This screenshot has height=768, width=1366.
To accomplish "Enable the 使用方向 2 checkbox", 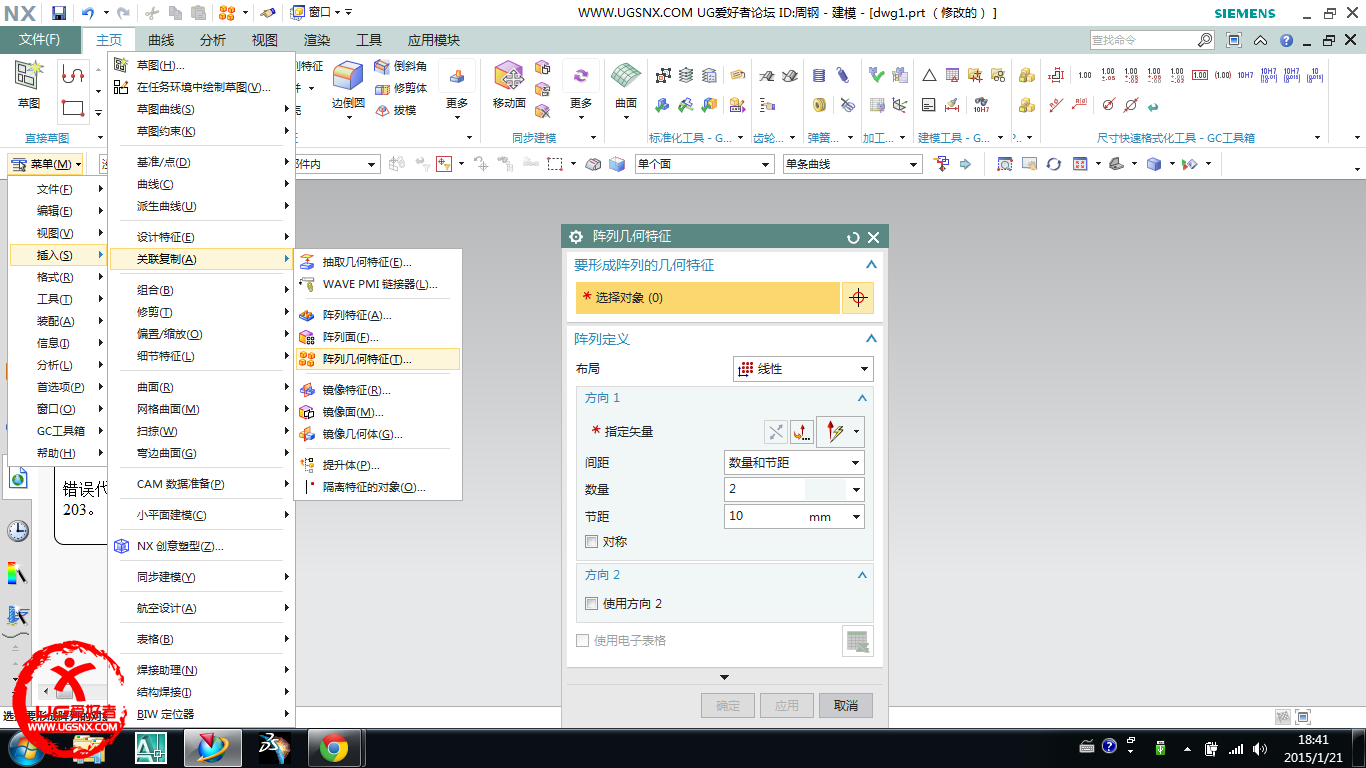I will [592, 604].
